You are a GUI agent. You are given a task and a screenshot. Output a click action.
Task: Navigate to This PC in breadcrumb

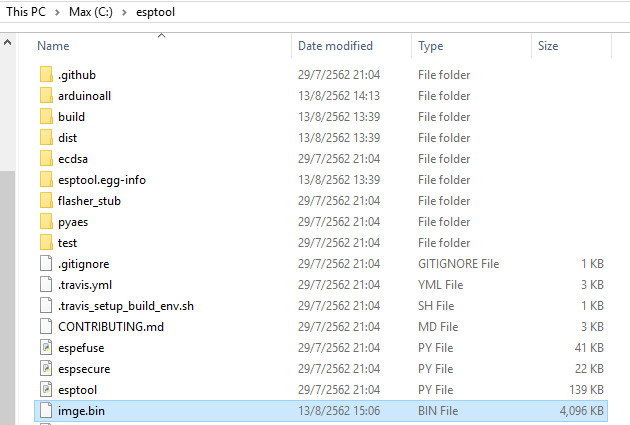(x=26, y=12)
